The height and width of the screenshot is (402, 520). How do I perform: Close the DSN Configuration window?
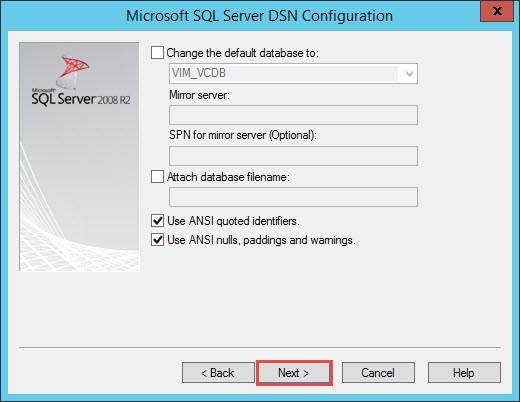pos(497,11)
